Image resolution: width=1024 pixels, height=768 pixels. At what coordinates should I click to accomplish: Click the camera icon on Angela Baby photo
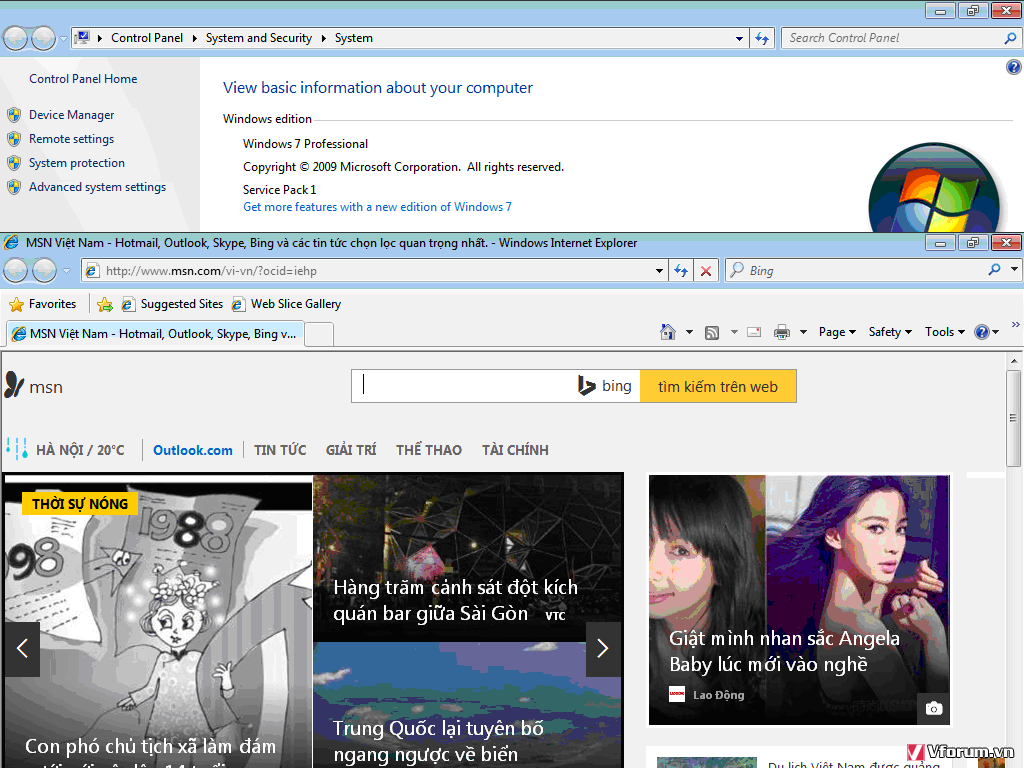click(933, 708)
